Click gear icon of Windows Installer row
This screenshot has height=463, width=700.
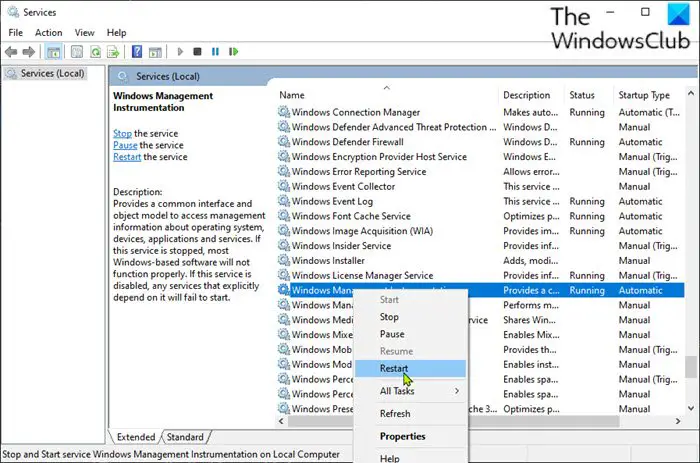tap(283, 260)
